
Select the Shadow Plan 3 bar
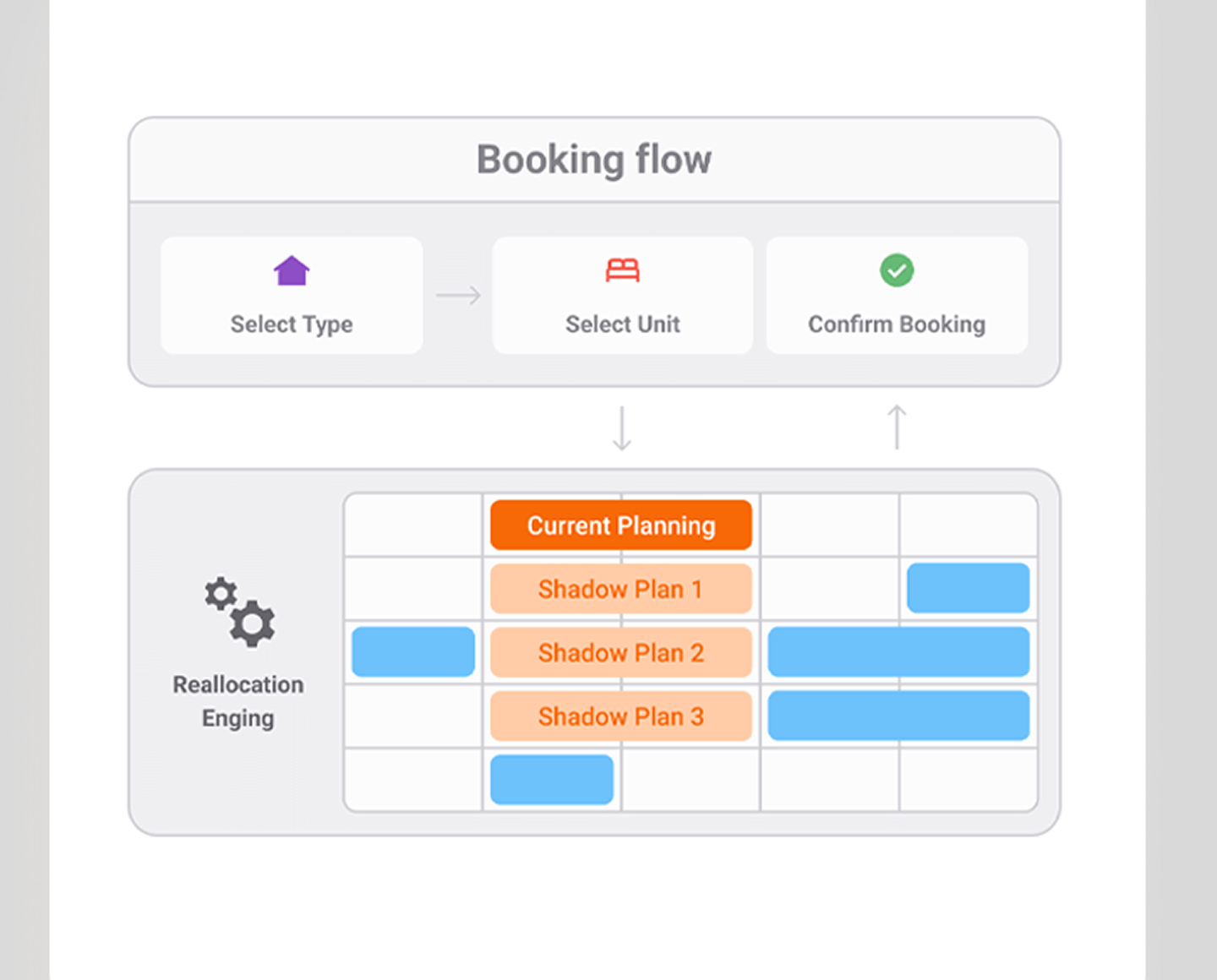tap(621, 716)
